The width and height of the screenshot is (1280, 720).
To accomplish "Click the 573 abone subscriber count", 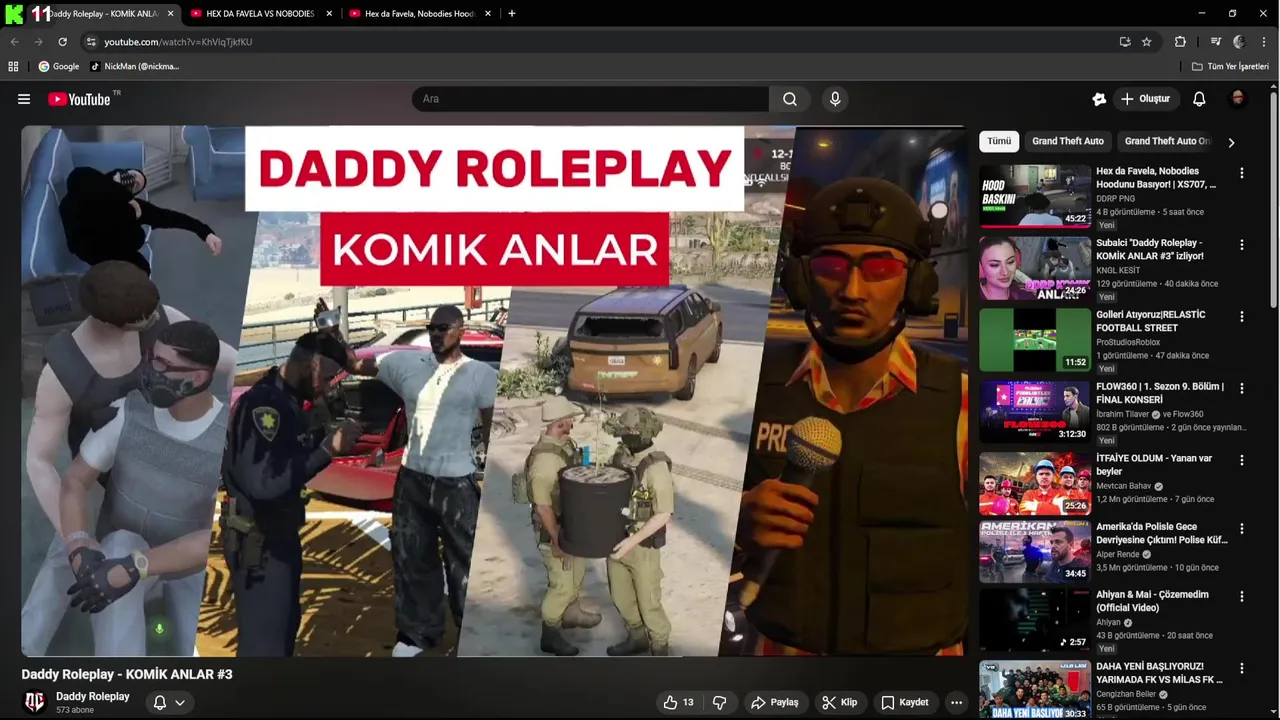I will pos(75,710).
